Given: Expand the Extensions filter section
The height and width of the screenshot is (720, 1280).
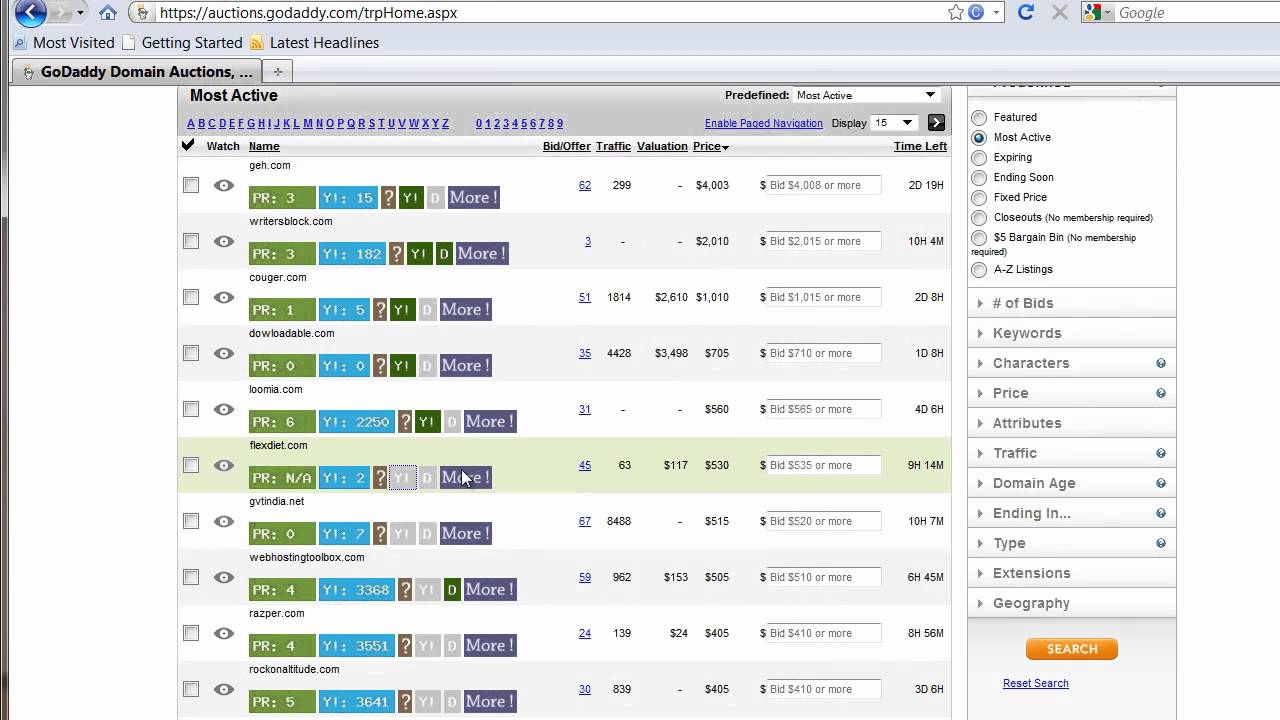Looking at the screenshot, I should point(1072,573).
